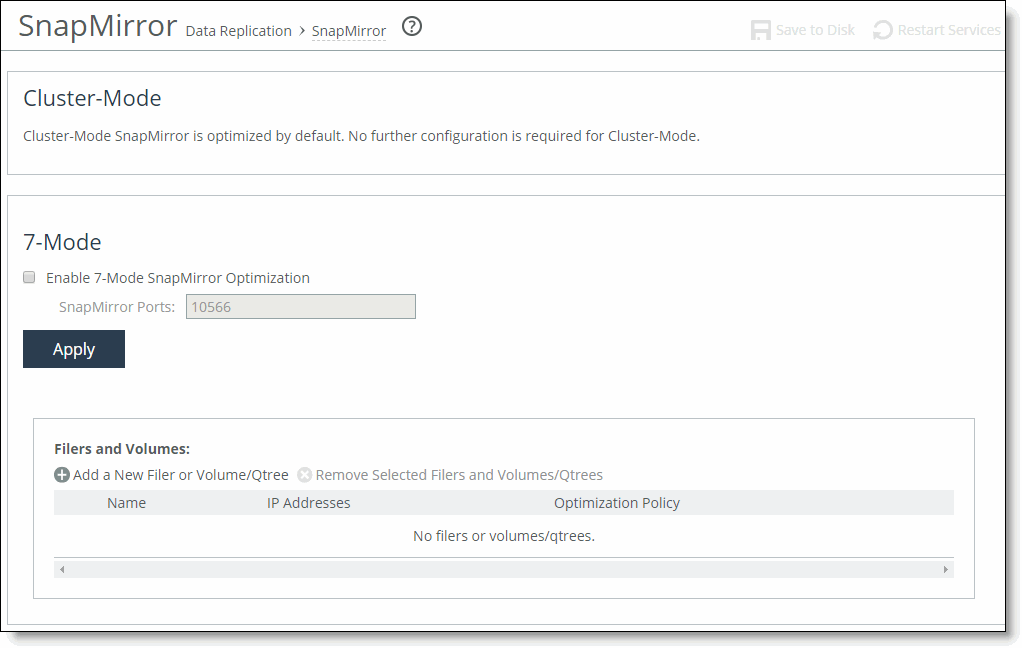Viewport: 1022px width, 648px height.
Task: Click the 'SnapMirror Ports:' label
Action: [117, 307]
